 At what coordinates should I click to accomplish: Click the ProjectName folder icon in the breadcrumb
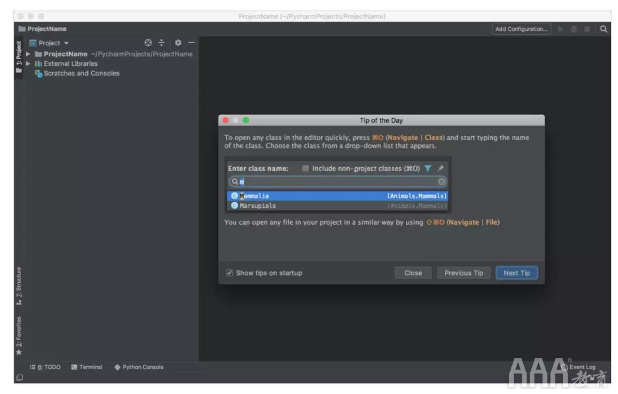[22, 29]
